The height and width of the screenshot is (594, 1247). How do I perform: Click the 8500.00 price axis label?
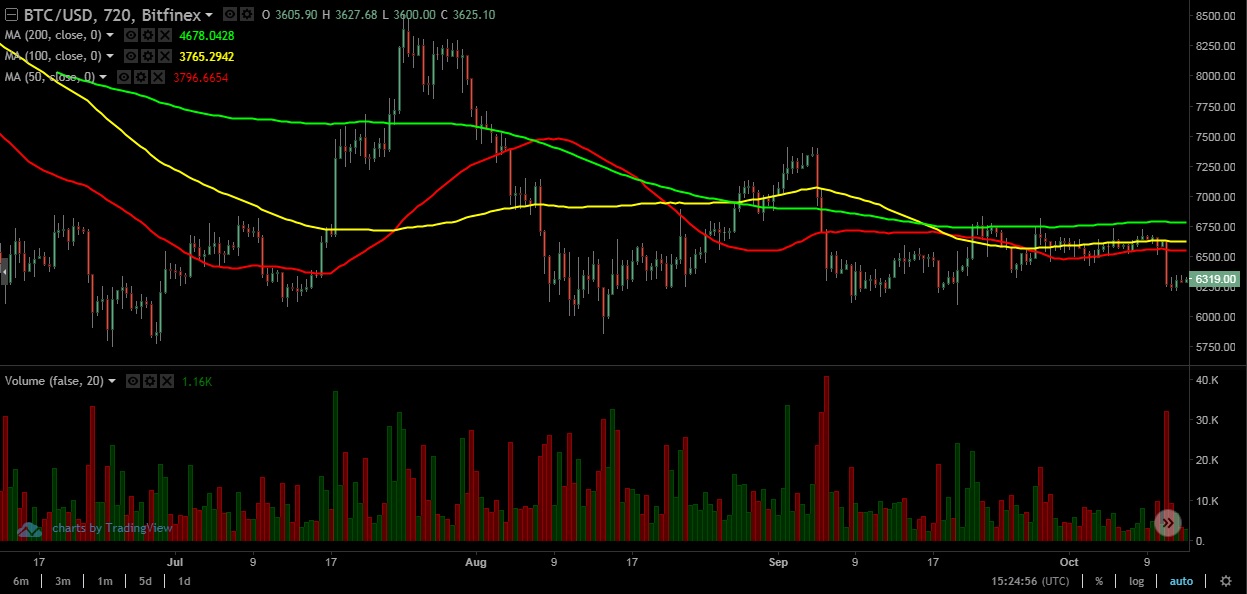point(1217,16)
